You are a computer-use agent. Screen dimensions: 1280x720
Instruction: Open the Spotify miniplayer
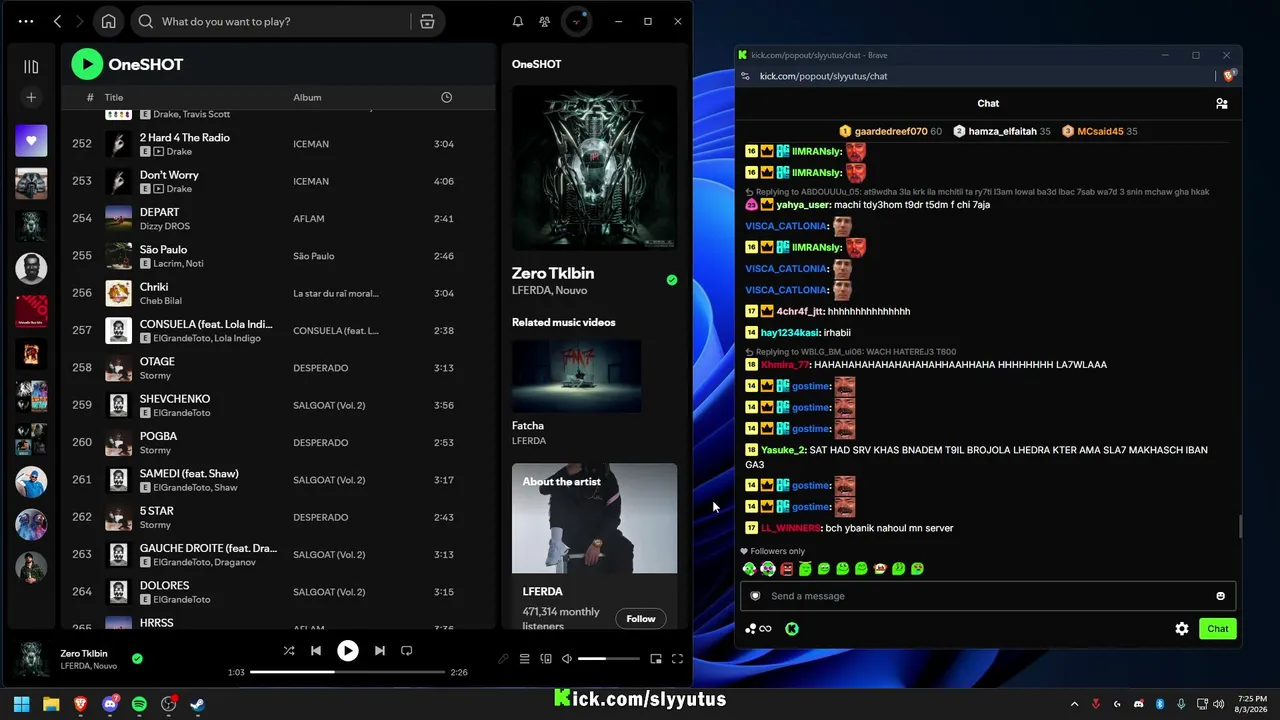click(656, 659)
